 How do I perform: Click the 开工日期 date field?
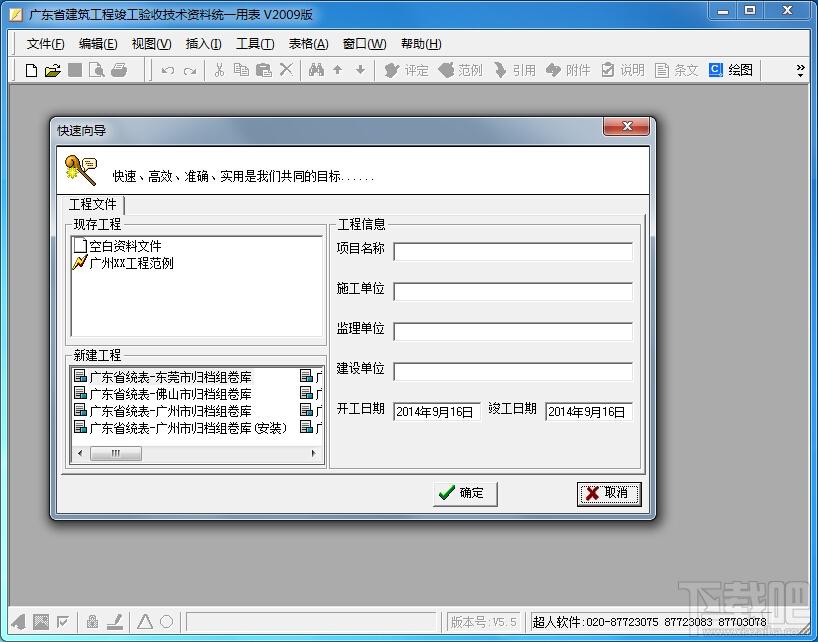pyautogui.click(x=437, y=412)
